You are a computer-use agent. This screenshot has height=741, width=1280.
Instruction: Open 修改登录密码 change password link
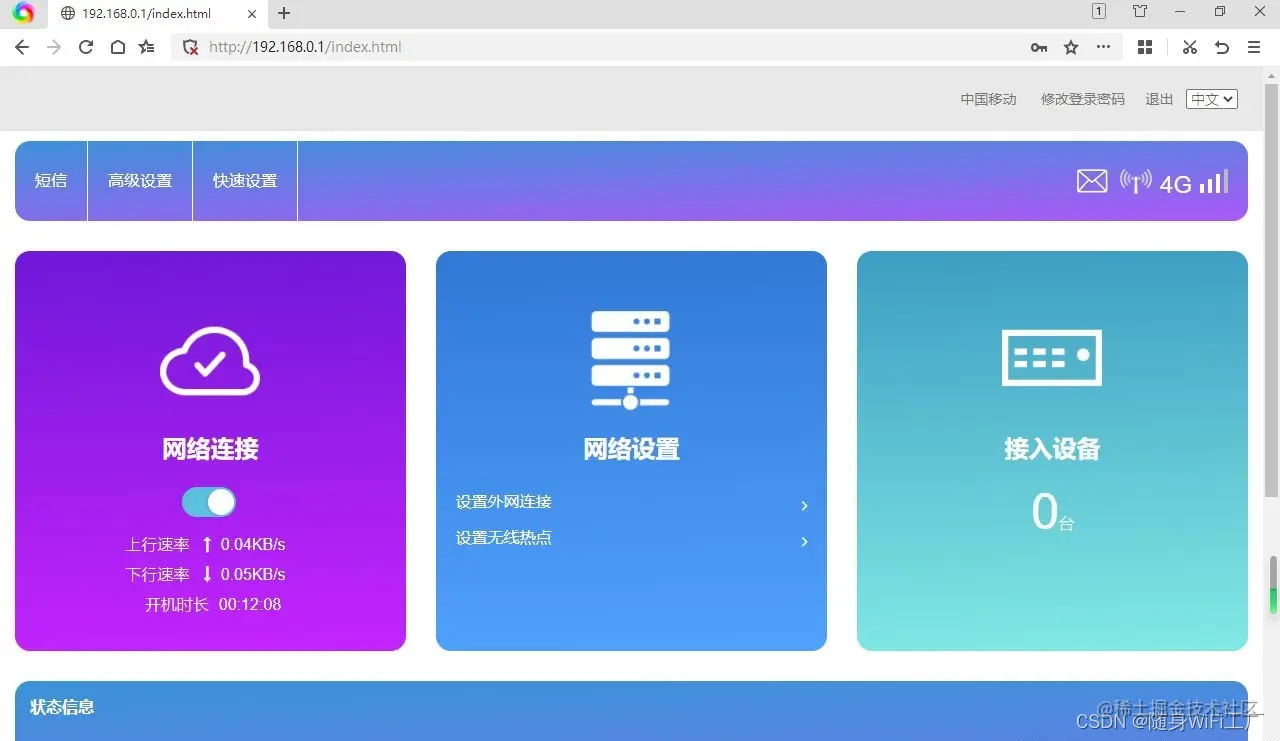pyautogui.click(x=1083, y=99)
